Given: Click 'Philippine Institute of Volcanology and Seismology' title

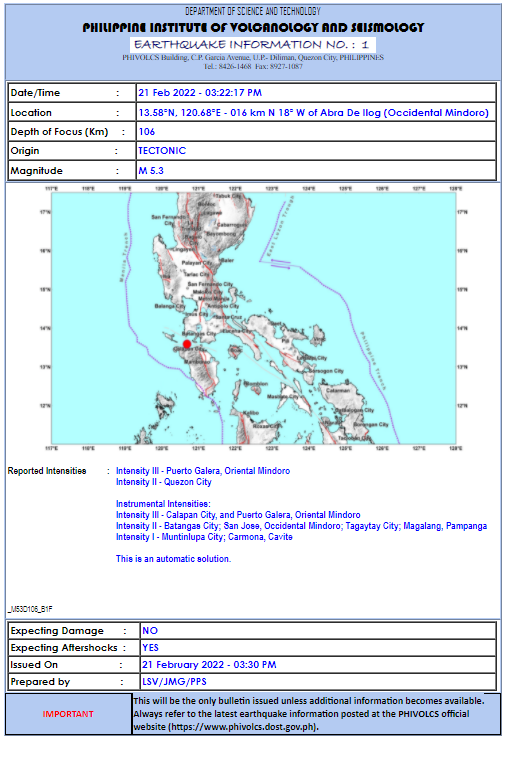Looking at the screenshot, I should (253, 28).
